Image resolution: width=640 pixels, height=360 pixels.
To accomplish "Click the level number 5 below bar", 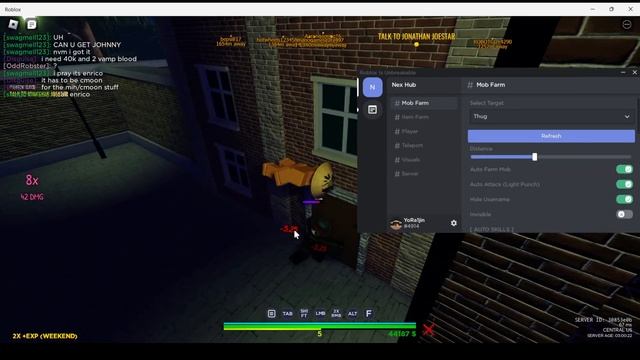I will coord(320,334).
